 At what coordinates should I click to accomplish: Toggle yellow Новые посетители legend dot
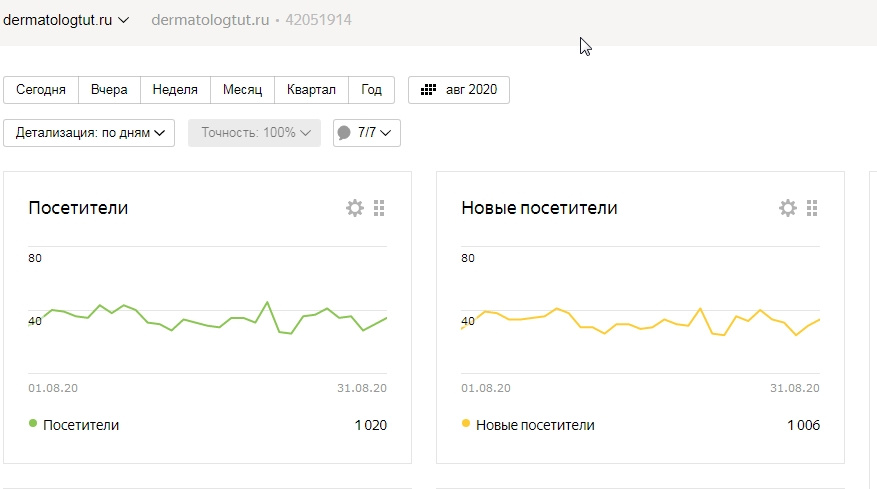pyautogui.click(x=466, y=424)
